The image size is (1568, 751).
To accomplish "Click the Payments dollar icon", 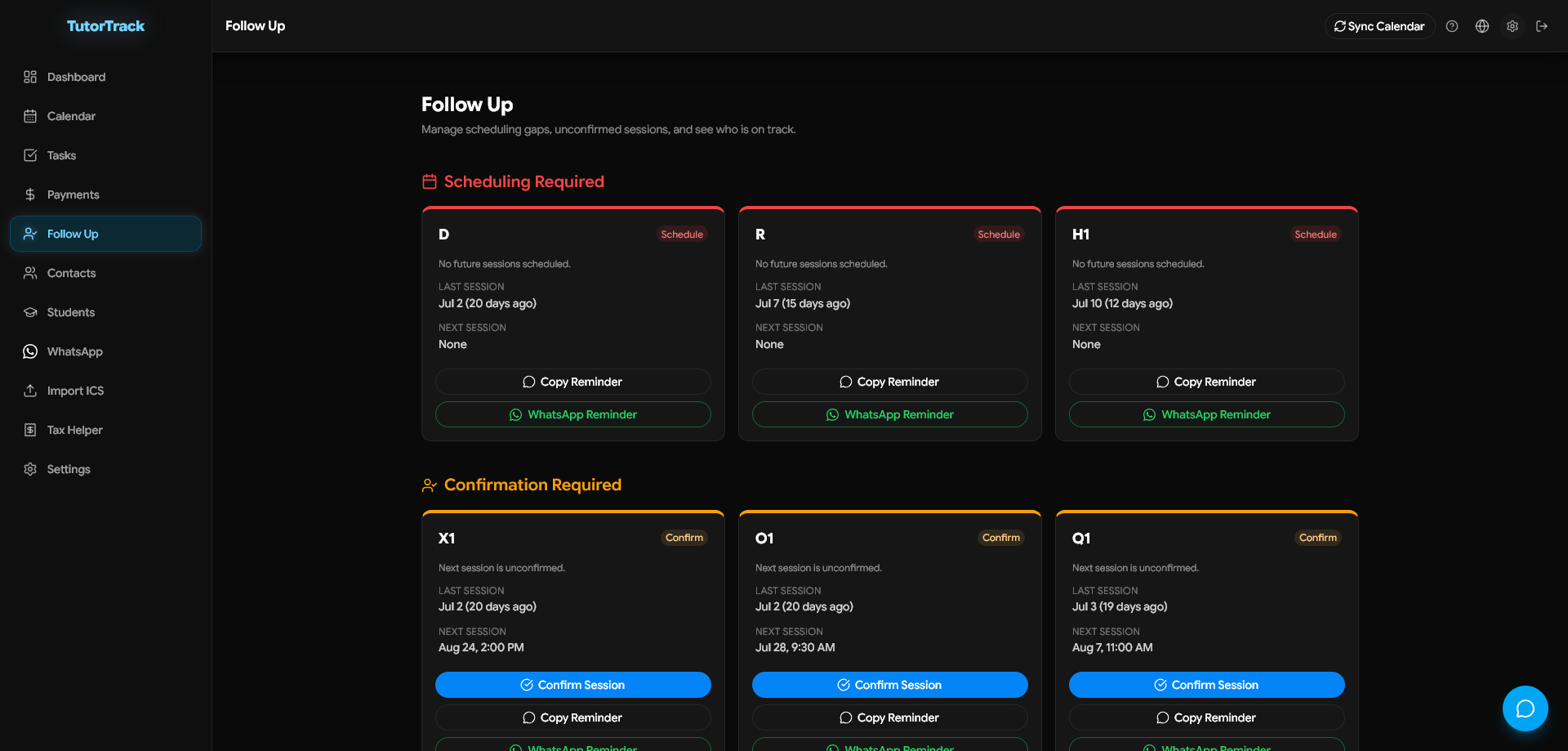I will tap(30, 194).
